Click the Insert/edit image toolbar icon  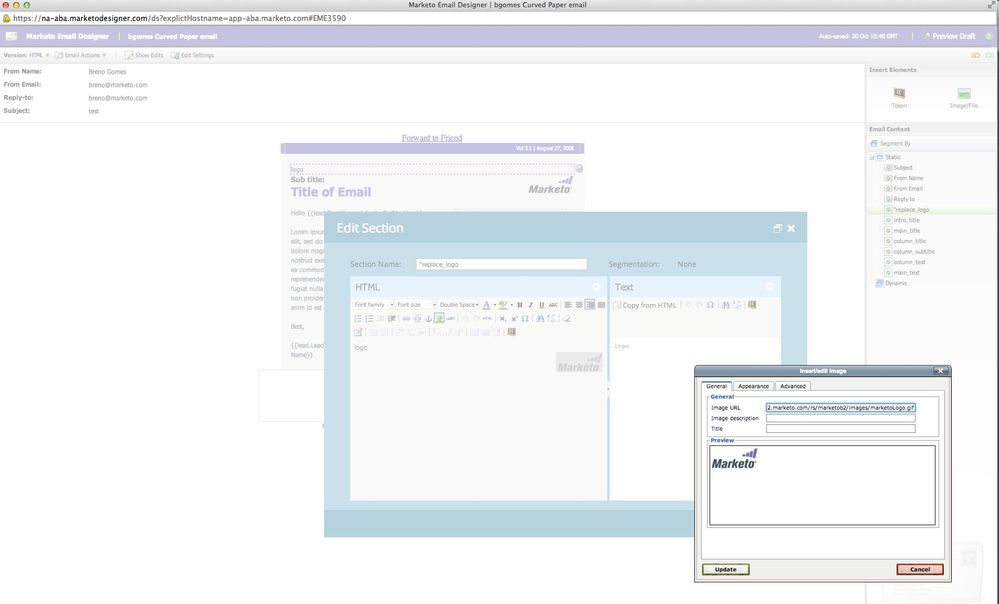tap(439, 318)
